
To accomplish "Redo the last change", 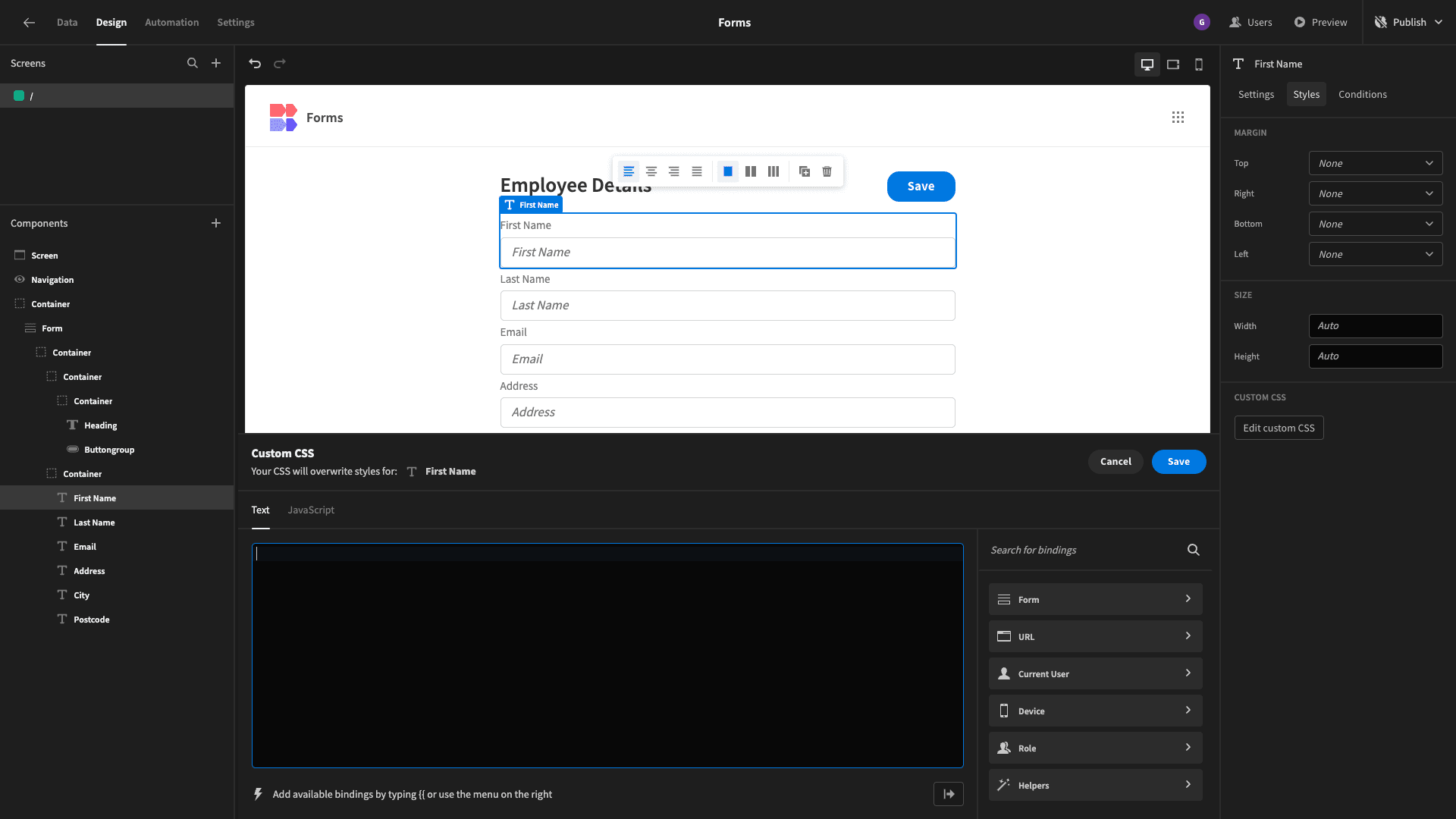I will [280, 64].
